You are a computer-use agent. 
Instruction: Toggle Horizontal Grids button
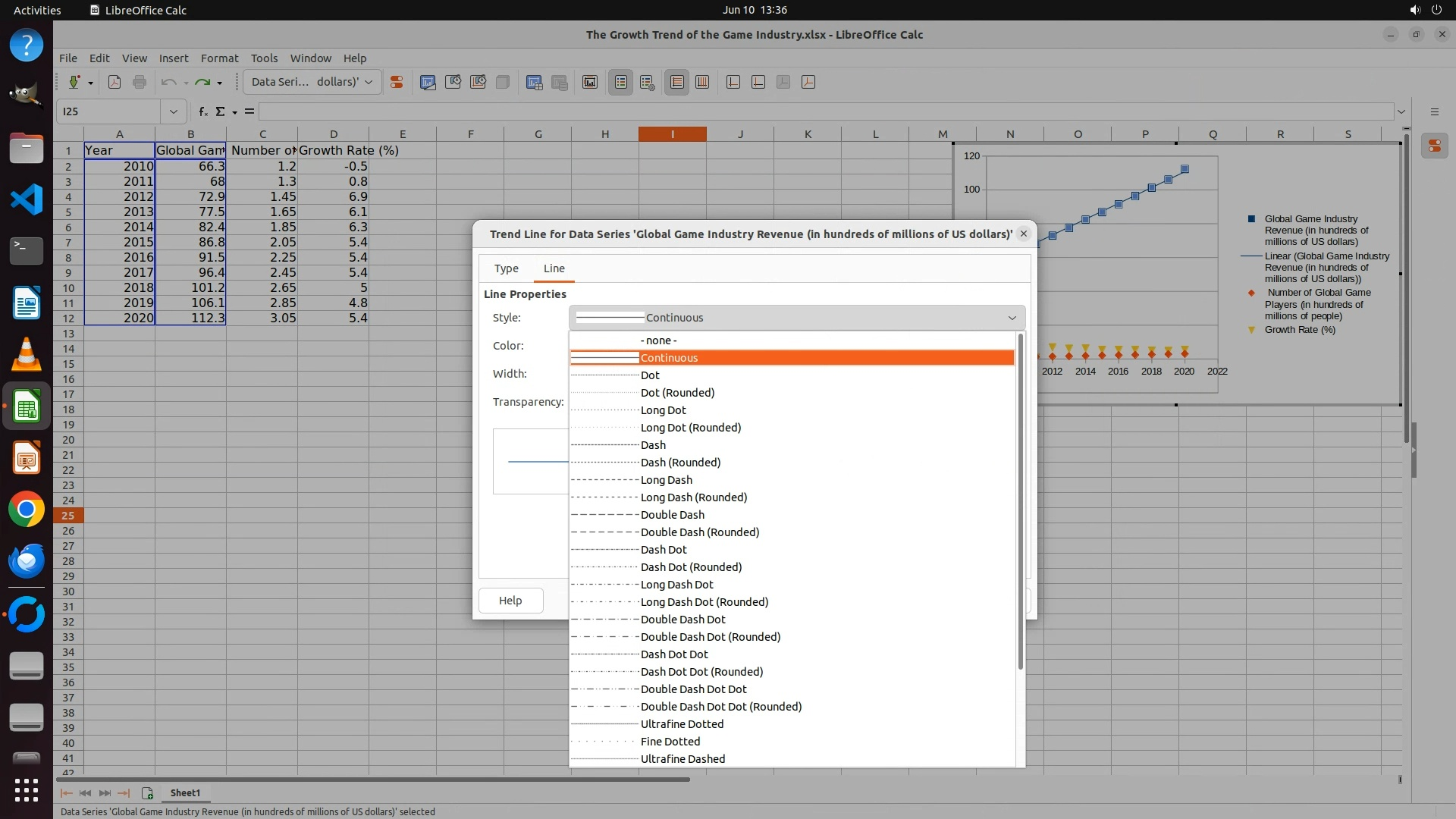(x=677, y=82)
